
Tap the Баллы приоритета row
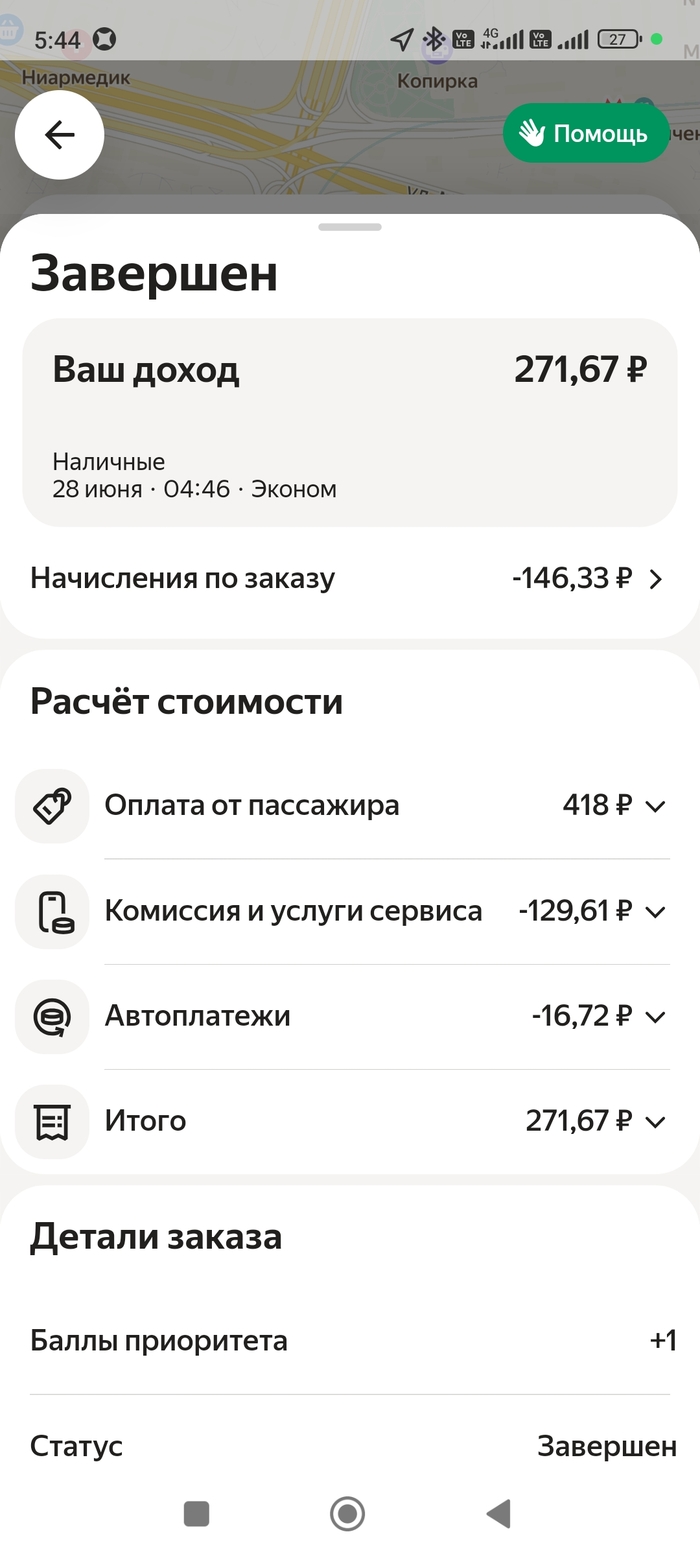[350, 1341]
